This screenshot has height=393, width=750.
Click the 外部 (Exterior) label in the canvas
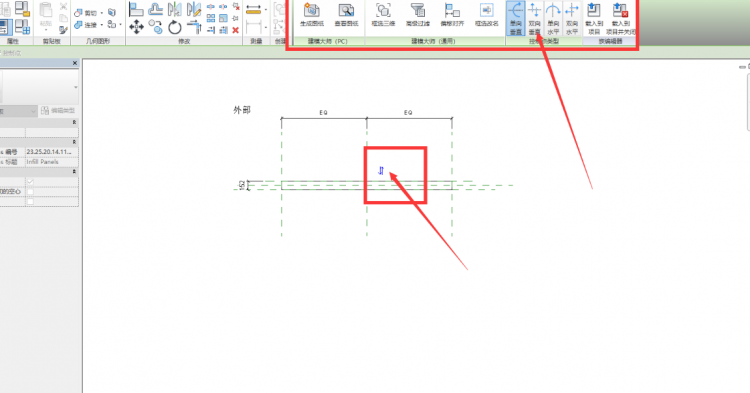click(x=242, y=110)
